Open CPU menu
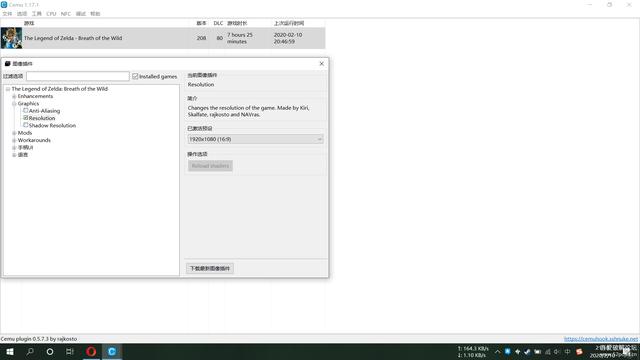 click(51, 13)
